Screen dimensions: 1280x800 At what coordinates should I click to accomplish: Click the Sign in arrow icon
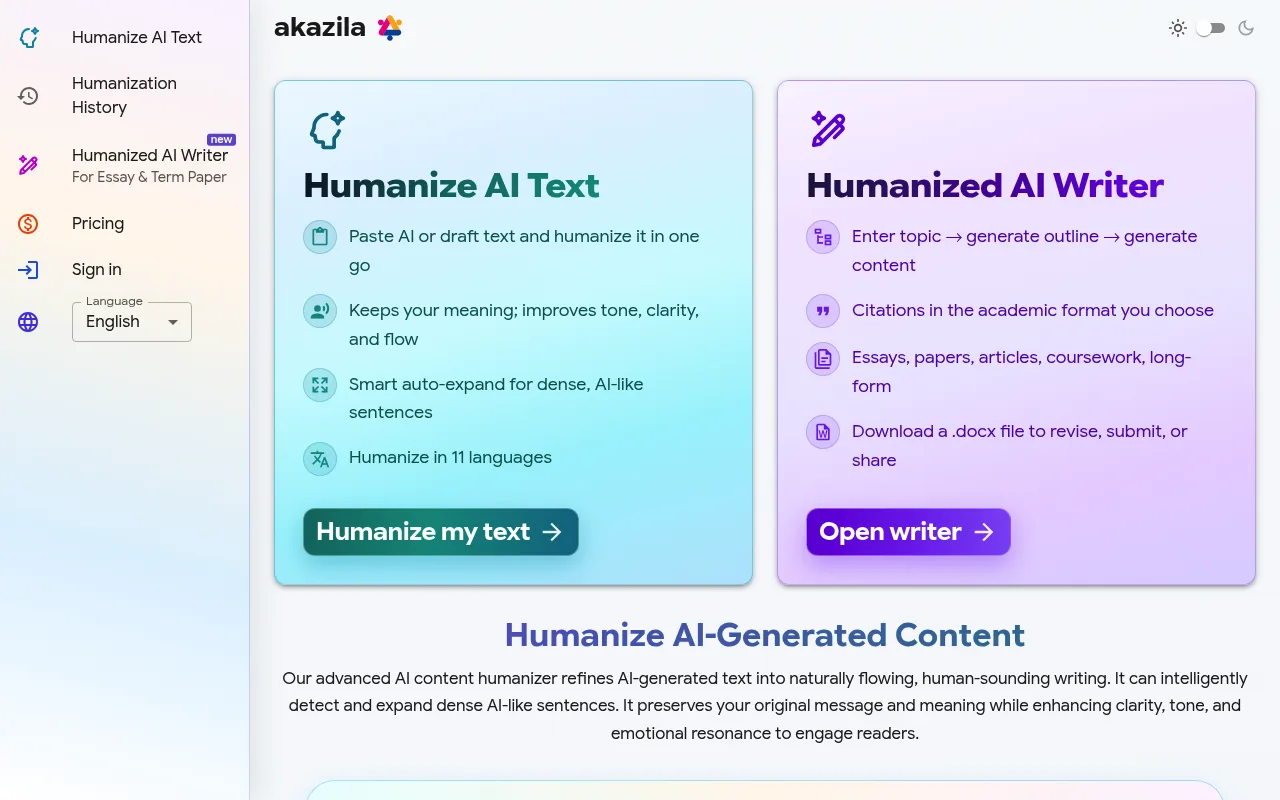pyautogui.click(x=28, y=270)
